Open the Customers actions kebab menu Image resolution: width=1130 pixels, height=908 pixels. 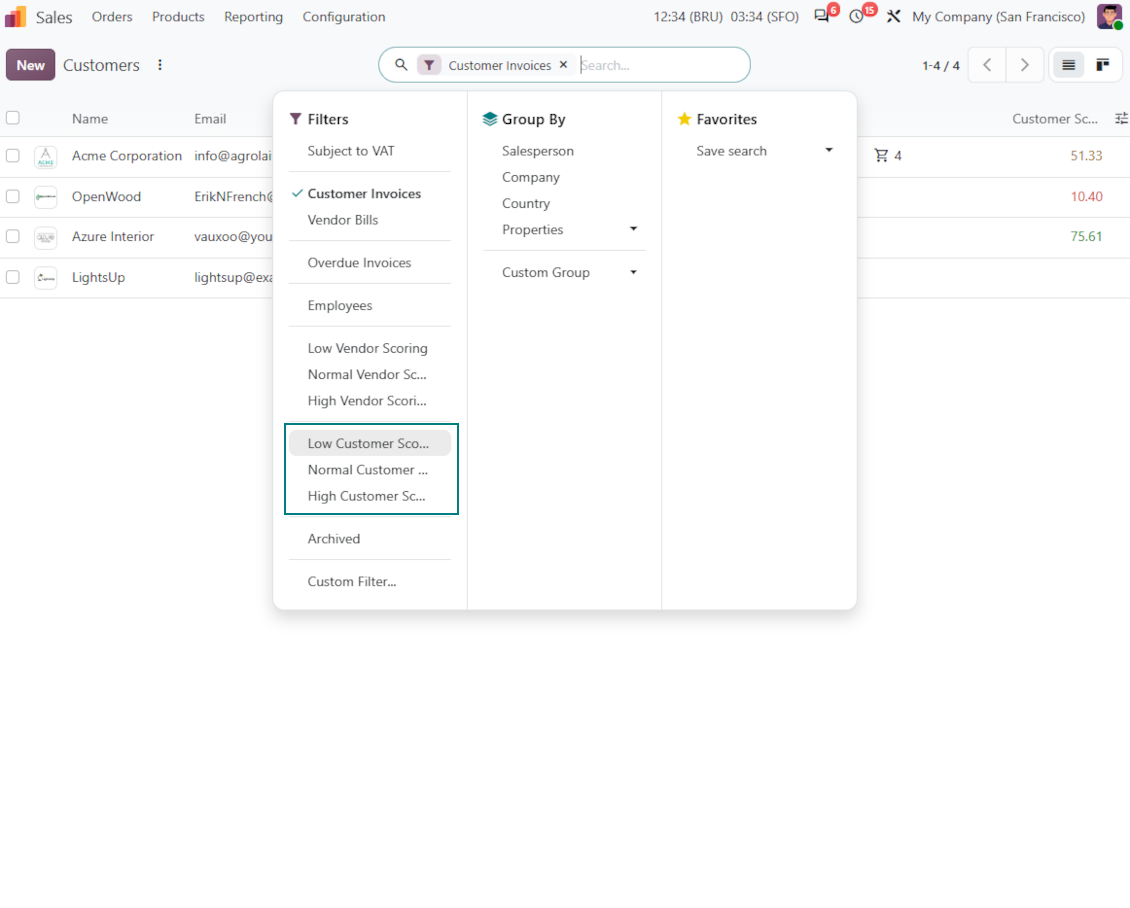click(160, 65)
